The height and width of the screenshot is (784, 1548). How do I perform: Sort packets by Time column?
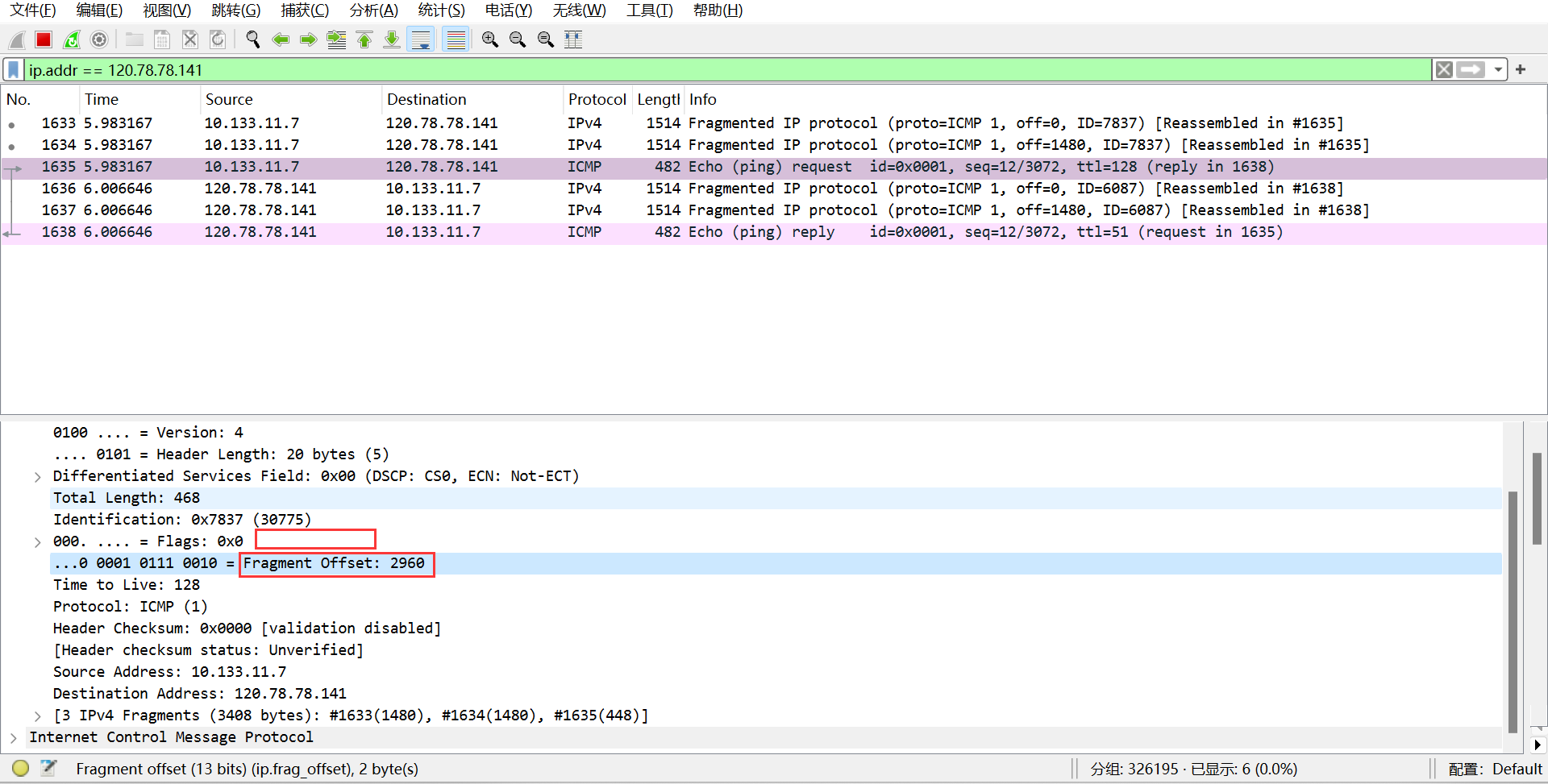(139, 99)
